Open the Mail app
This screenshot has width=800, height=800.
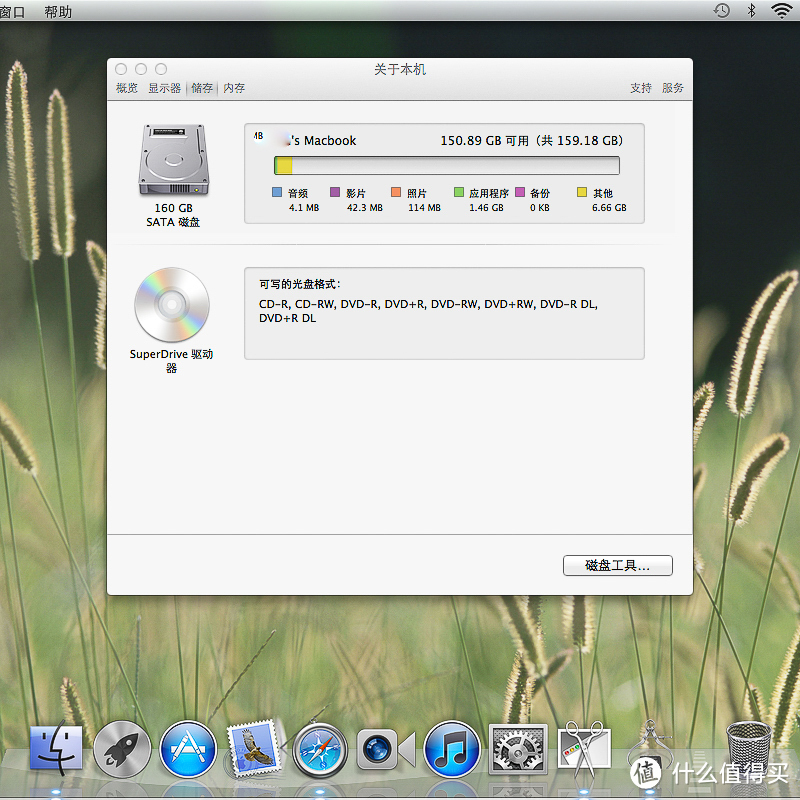254,748
